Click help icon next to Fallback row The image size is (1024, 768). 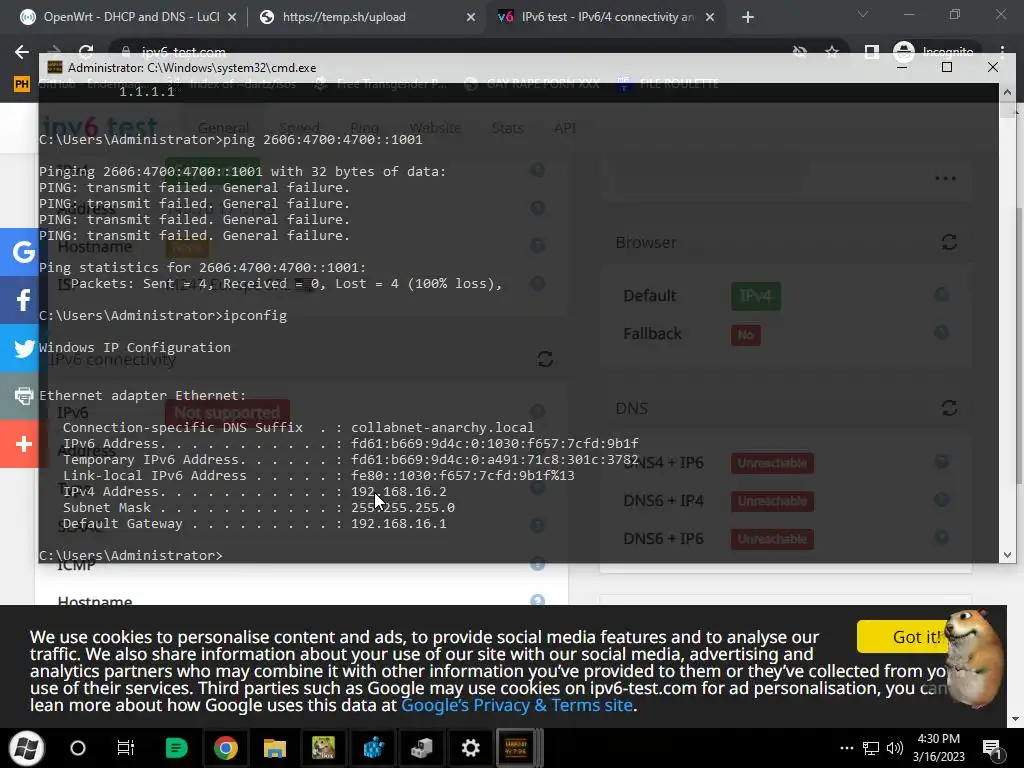tap(941, 332)
